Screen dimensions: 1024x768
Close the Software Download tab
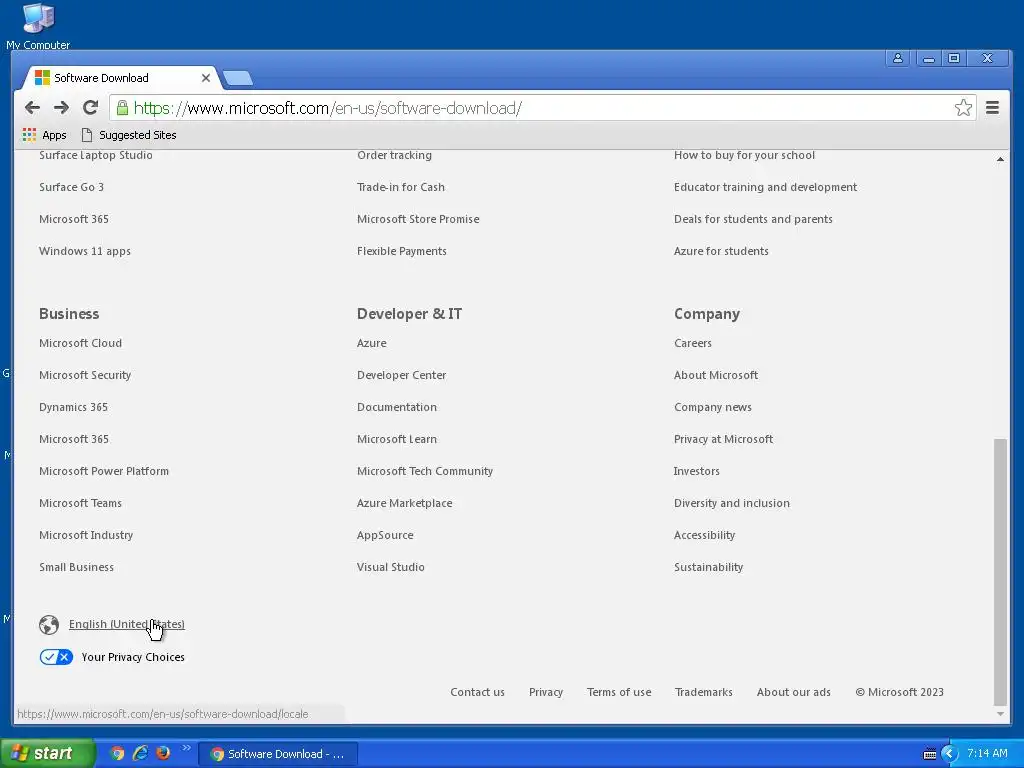coord(206,78)
